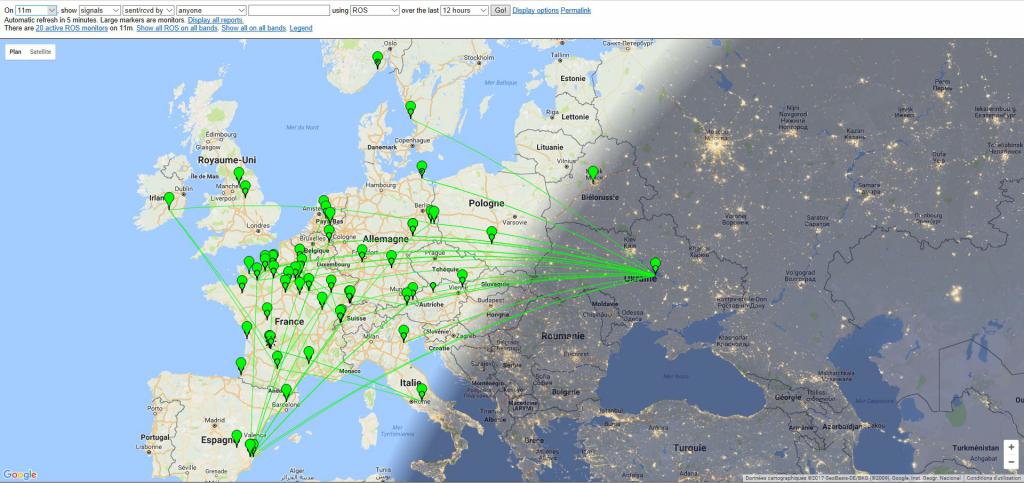Select the marker on Germany's Baltic coast
Viewport: 1024px width, 483px height.
(422, 168)
